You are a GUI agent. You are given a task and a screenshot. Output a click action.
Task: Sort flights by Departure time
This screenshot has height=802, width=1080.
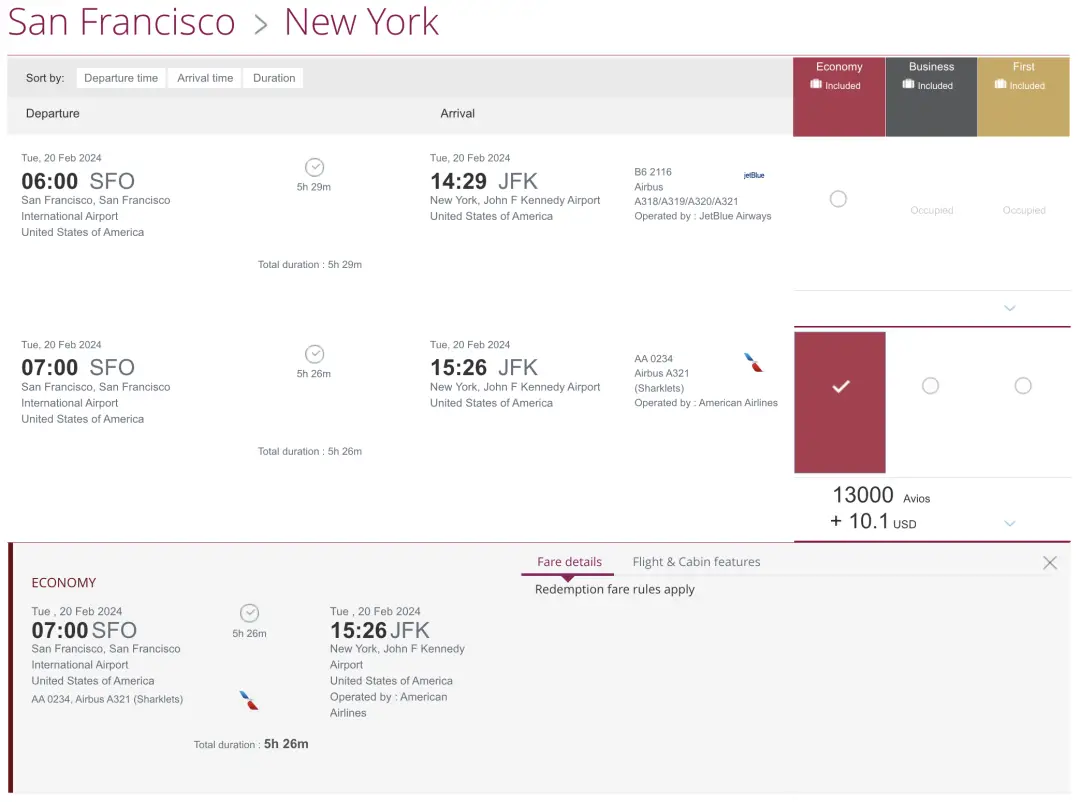click(121, 78)
